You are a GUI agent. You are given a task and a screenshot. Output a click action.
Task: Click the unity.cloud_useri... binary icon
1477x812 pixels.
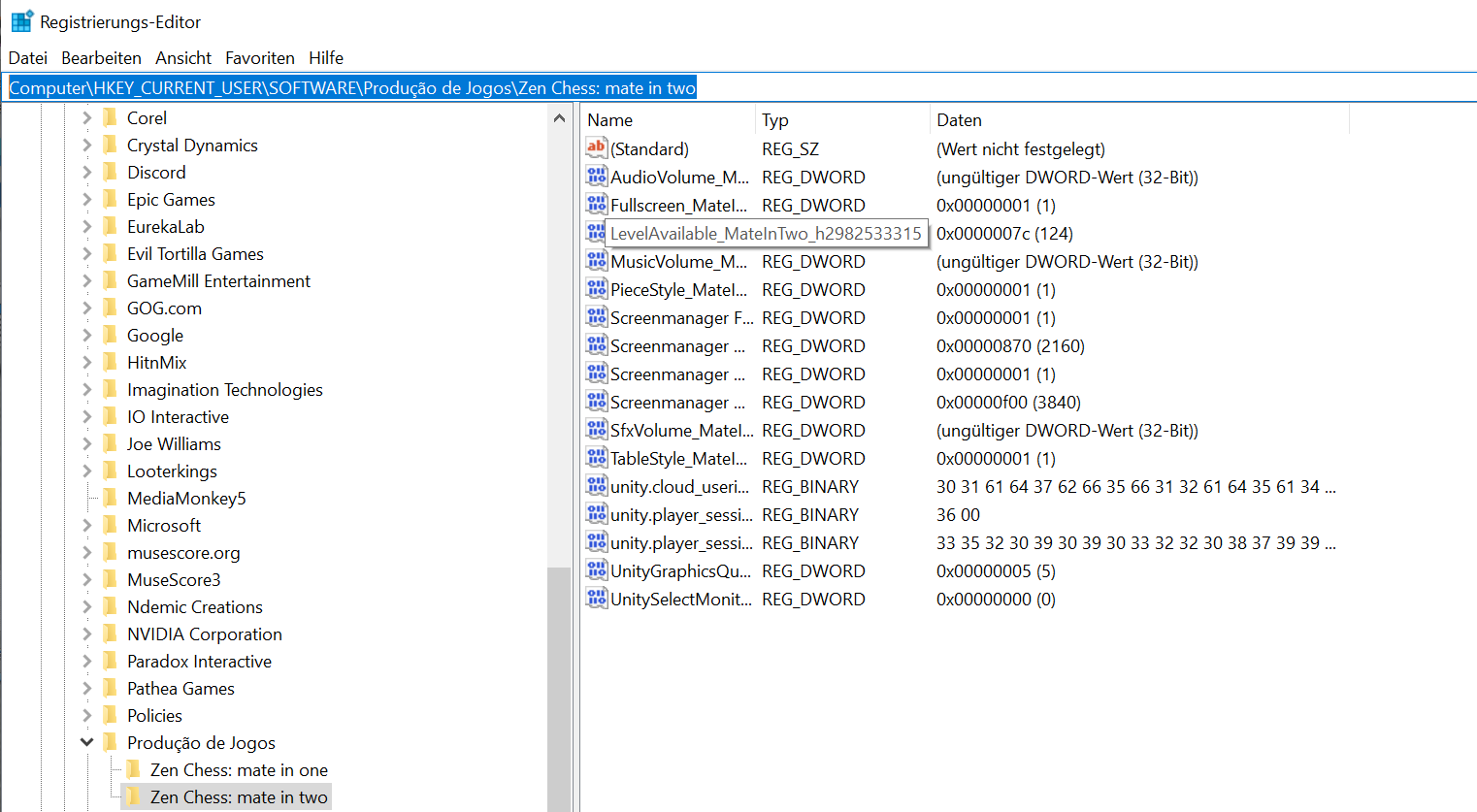click(x=596, y=486)
